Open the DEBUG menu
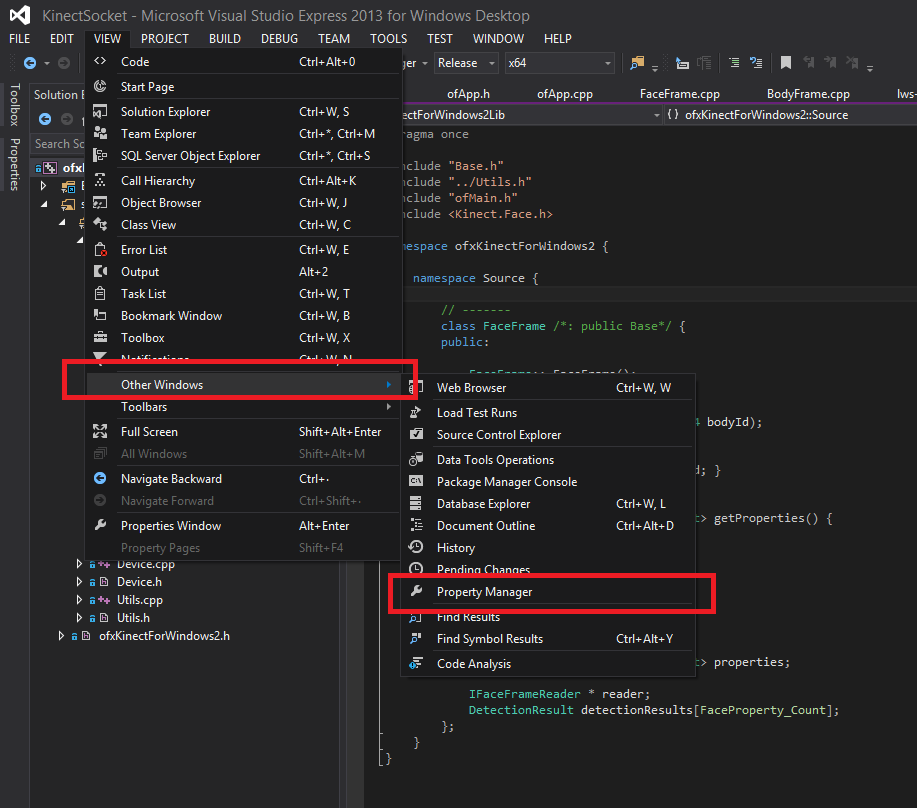This screenshot has height=808, width=917. [279, 39]
